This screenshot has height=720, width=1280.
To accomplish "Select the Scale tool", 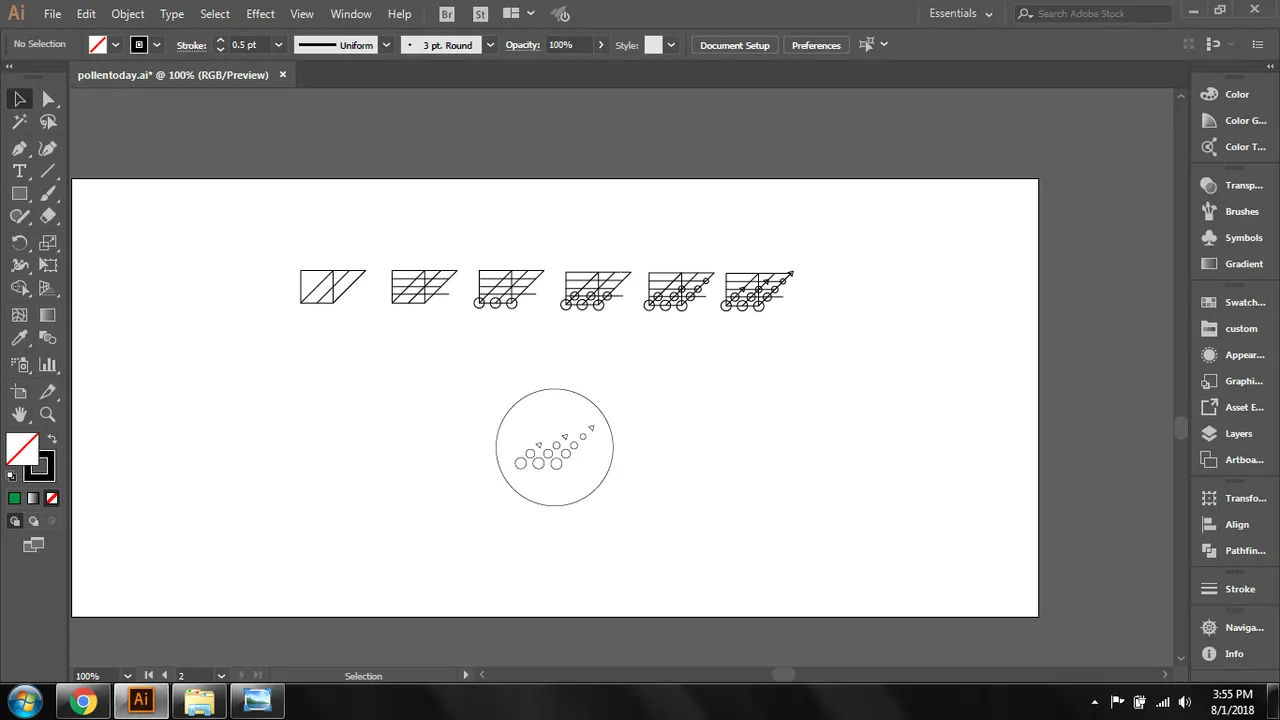I will tap(48, 243).
